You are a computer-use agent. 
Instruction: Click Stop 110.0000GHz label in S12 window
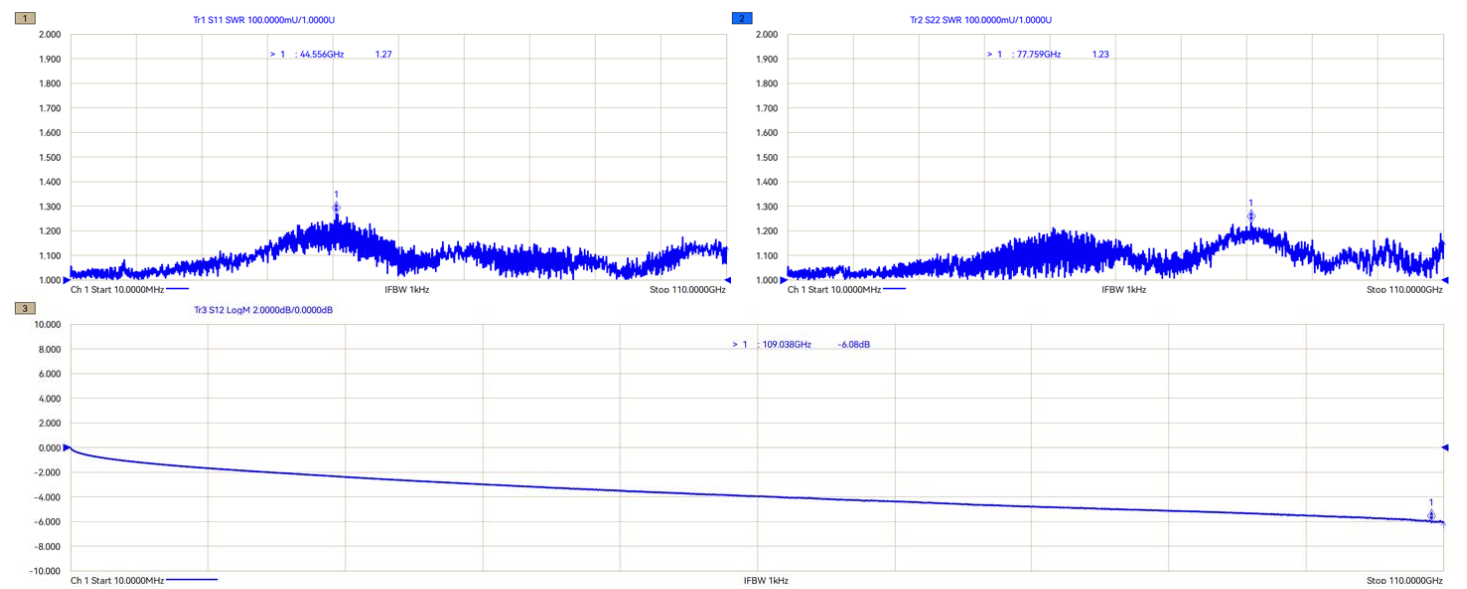[x=1404, y=581]
